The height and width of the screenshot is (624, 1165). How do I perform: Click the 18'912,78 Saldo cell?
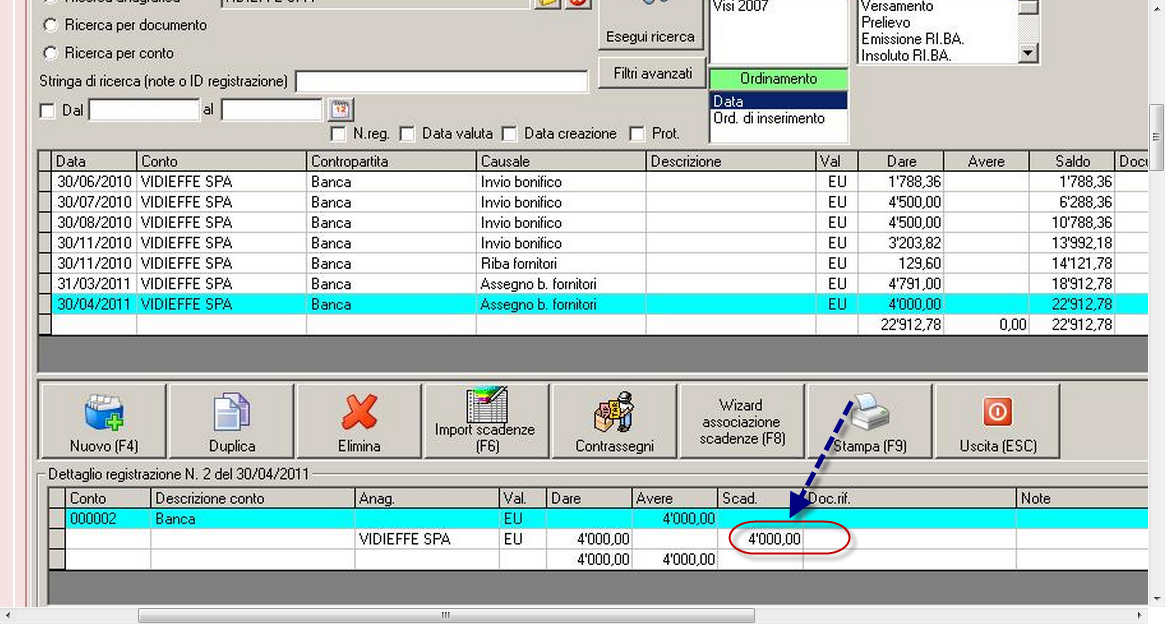click(1072, 284)
